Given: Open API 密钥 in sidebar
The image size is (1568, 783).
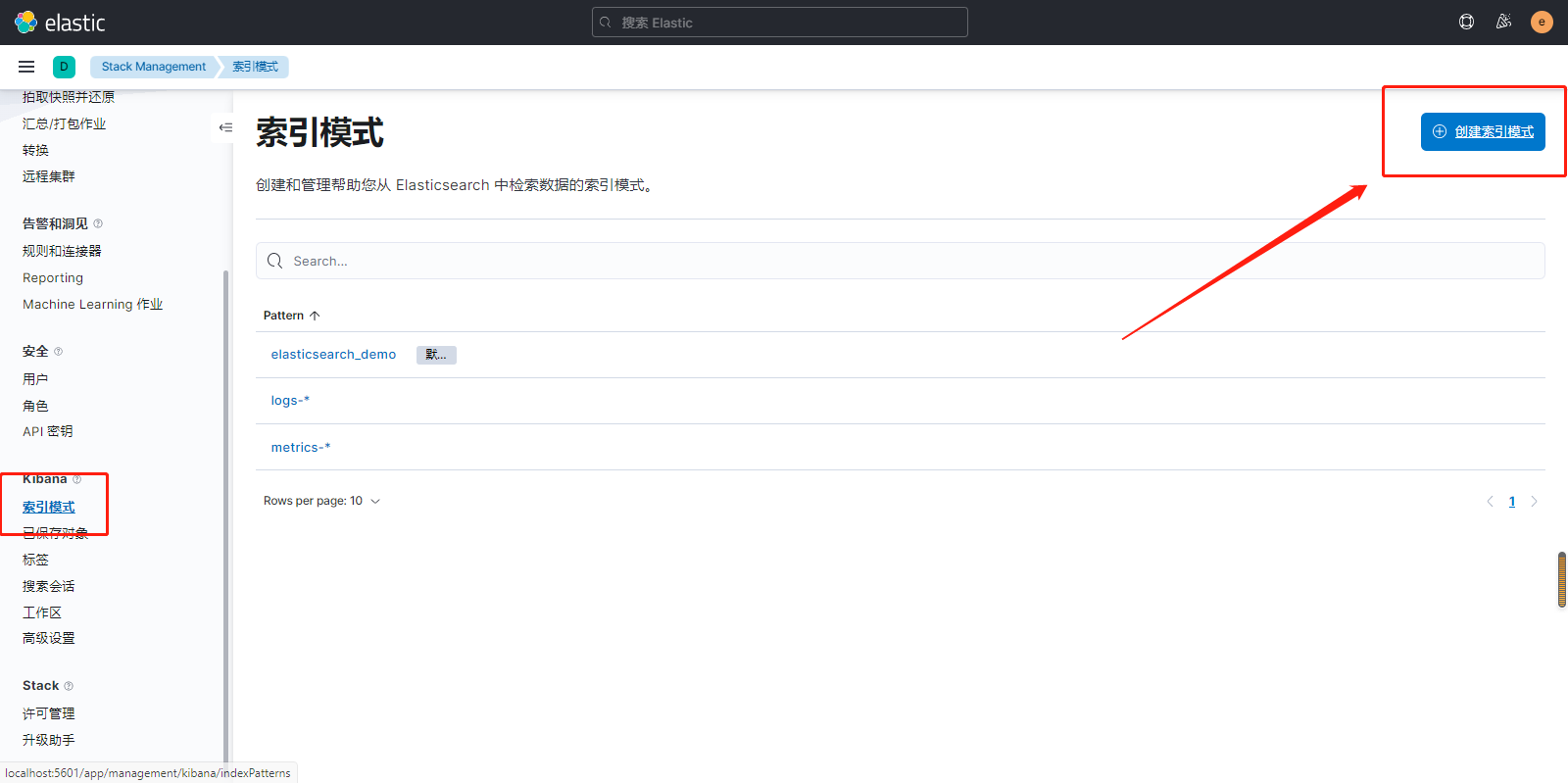Looking at the screenshot, I should point(47,431).
